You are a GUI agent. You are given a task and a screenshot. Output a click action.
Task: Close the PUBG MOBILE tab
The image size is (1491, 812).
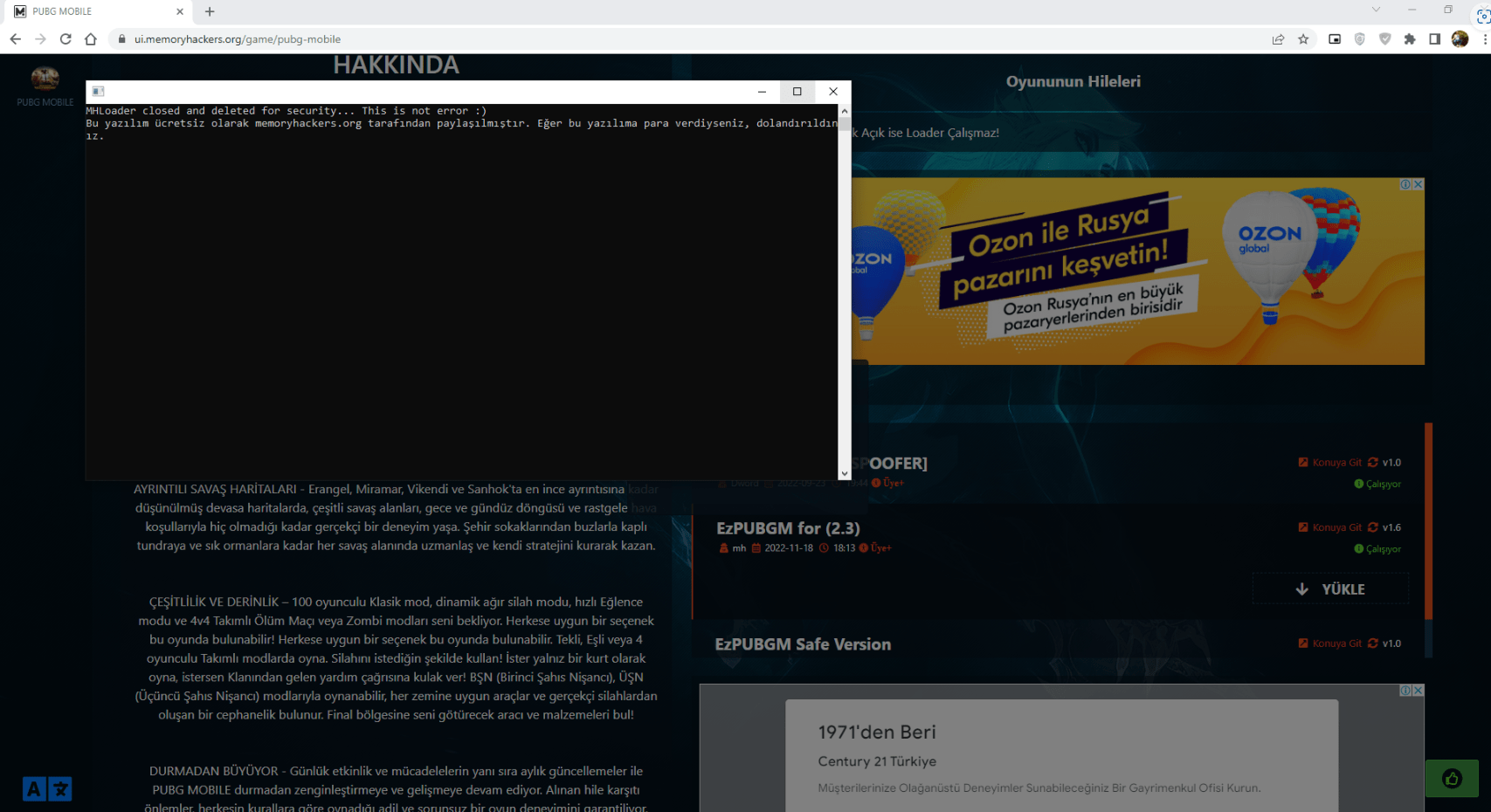180,11
